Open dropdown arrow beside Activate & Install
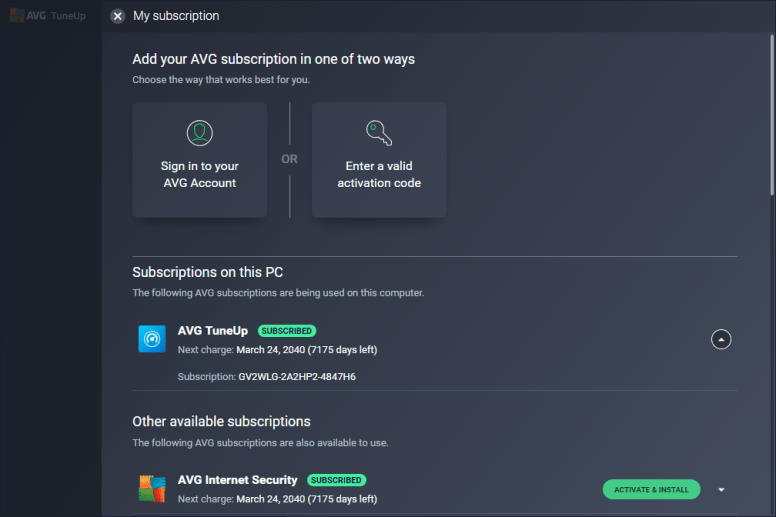Screen dimensions: 776x517 [721, 489]
